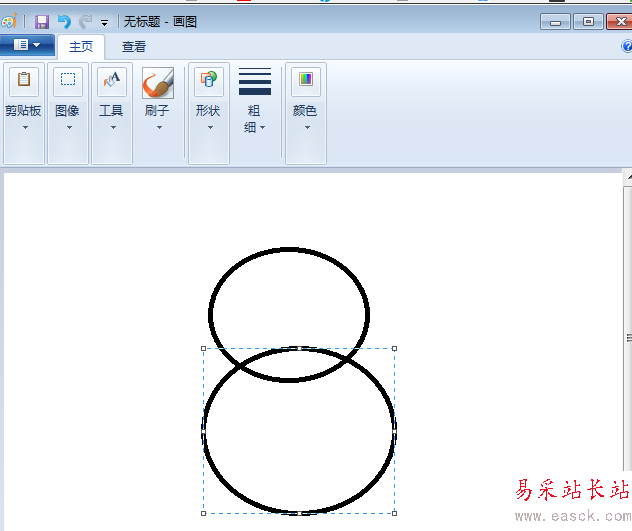Expand the 剪贴板 dropdown arrow
The image size is (632, 531).
25,127
